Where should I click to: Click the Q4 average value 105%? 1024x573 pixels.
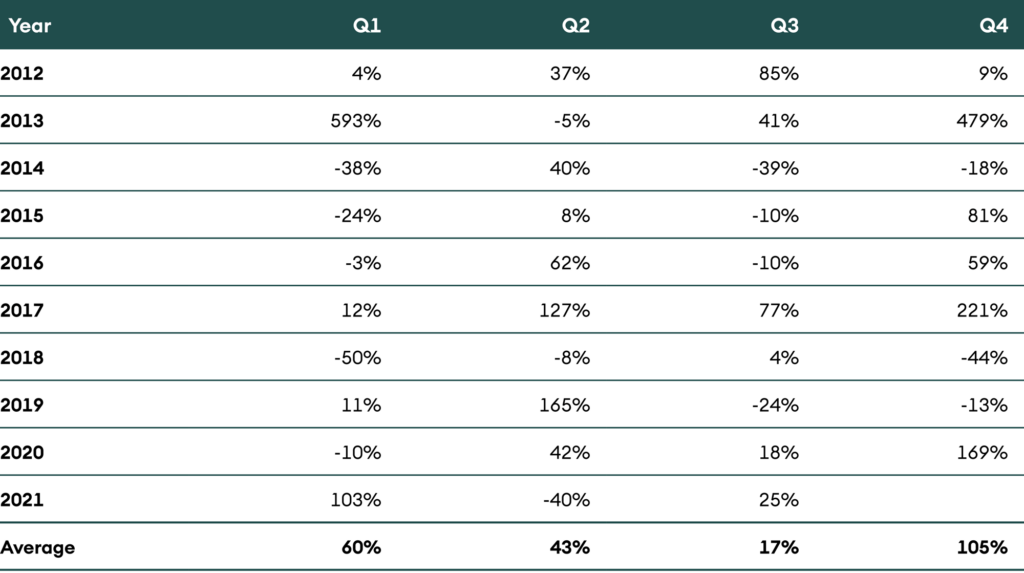(x=981, y=547)
